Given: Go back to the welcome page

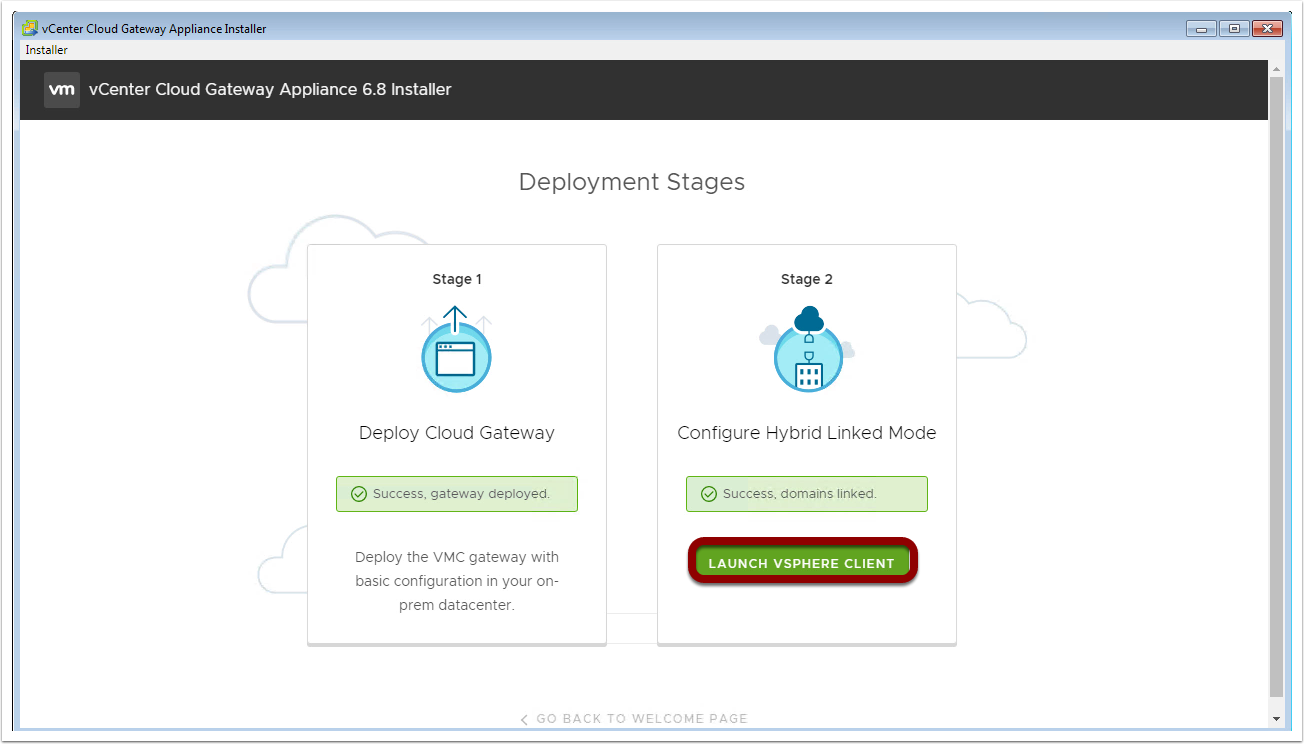Looking at the screenshot, I should pyautogui.click(x=641, y=718).
